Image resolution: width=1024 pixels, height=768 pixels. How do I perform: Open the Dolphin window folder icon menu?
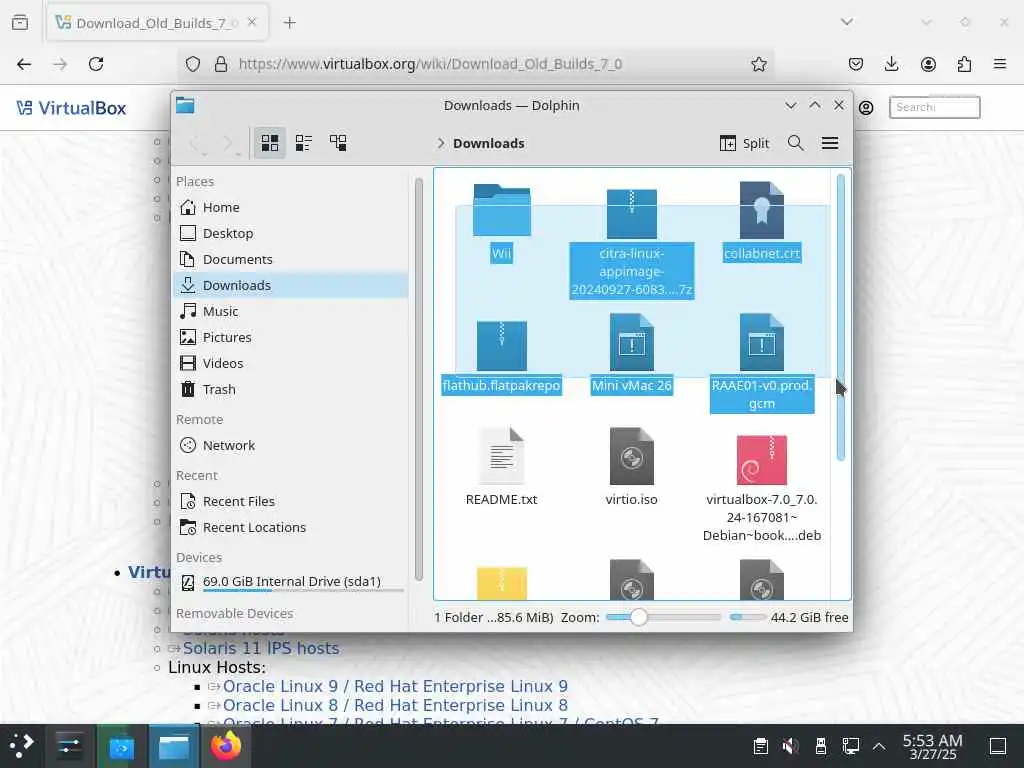pyautogui.click(x=185, y=105)
